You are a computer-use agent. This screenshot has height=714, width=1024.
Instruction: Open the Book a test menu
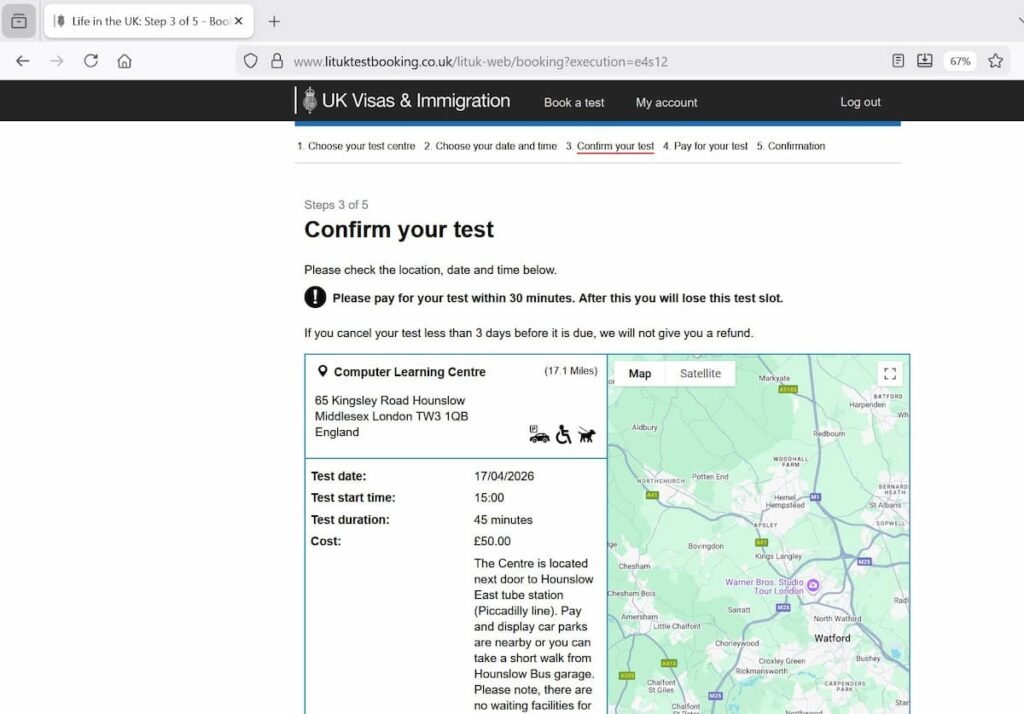pyautogui.click(x=574, y=102)
